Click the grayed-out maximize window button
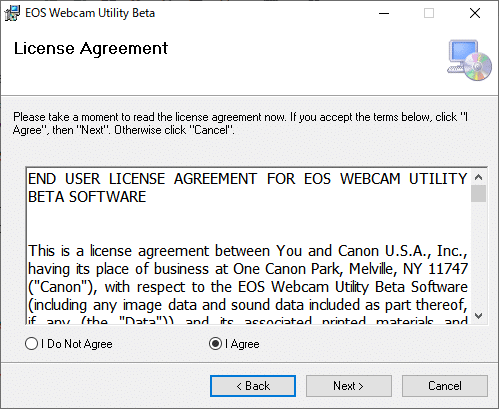Viewport: 499px width, 409px height. (429, 13)
